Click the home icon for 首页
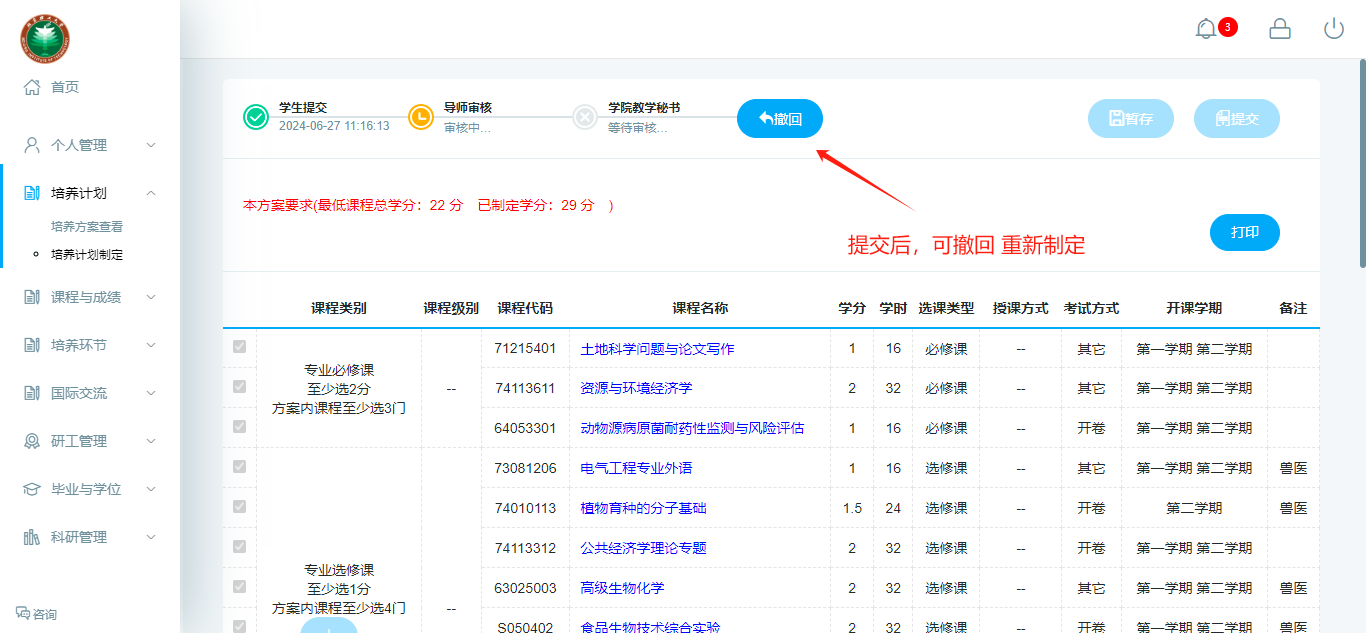1366x633 pixels. tap(32, 87)
